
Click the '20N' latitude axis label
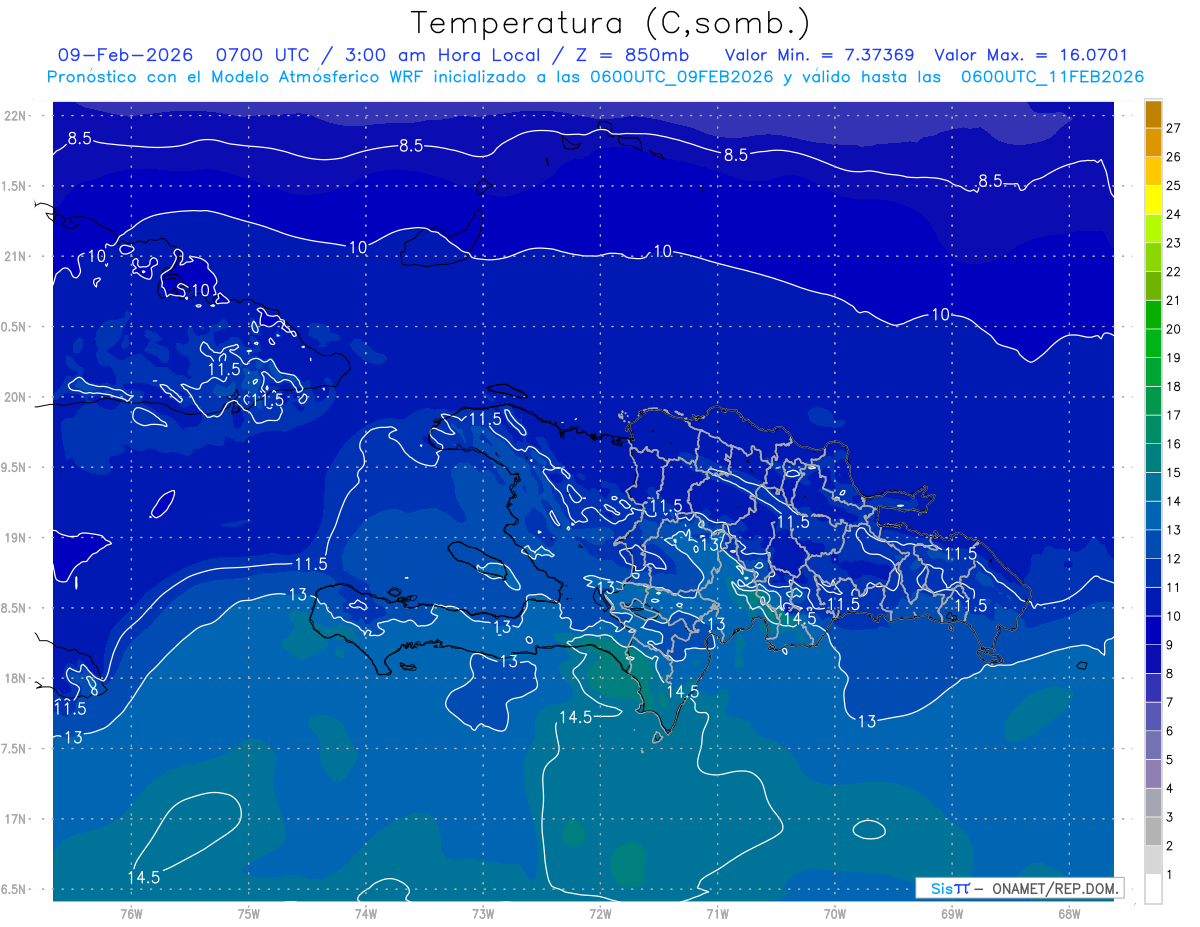[15, 397]
